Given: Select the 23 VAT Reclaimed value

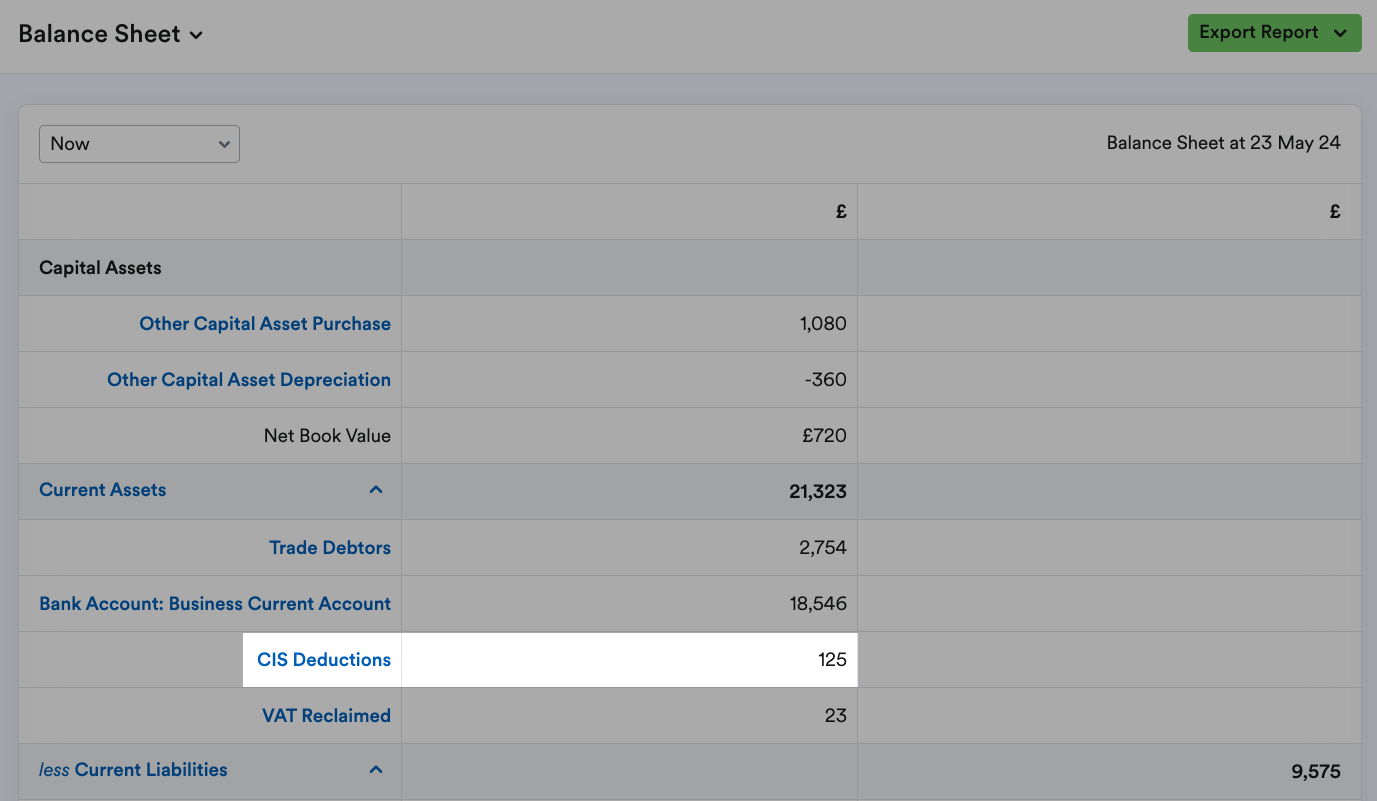Looking at the screenshot, I should point(836,716).
